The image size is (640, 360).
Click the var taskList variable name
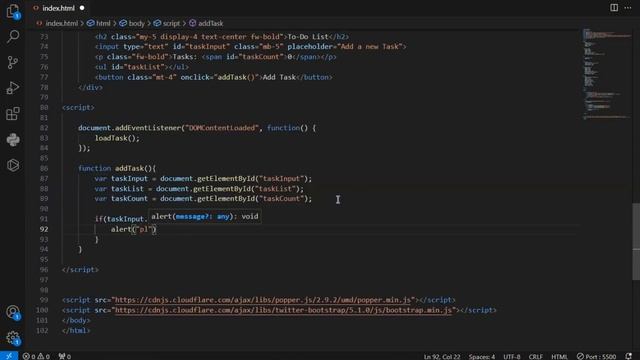click(x=127, y=189)
